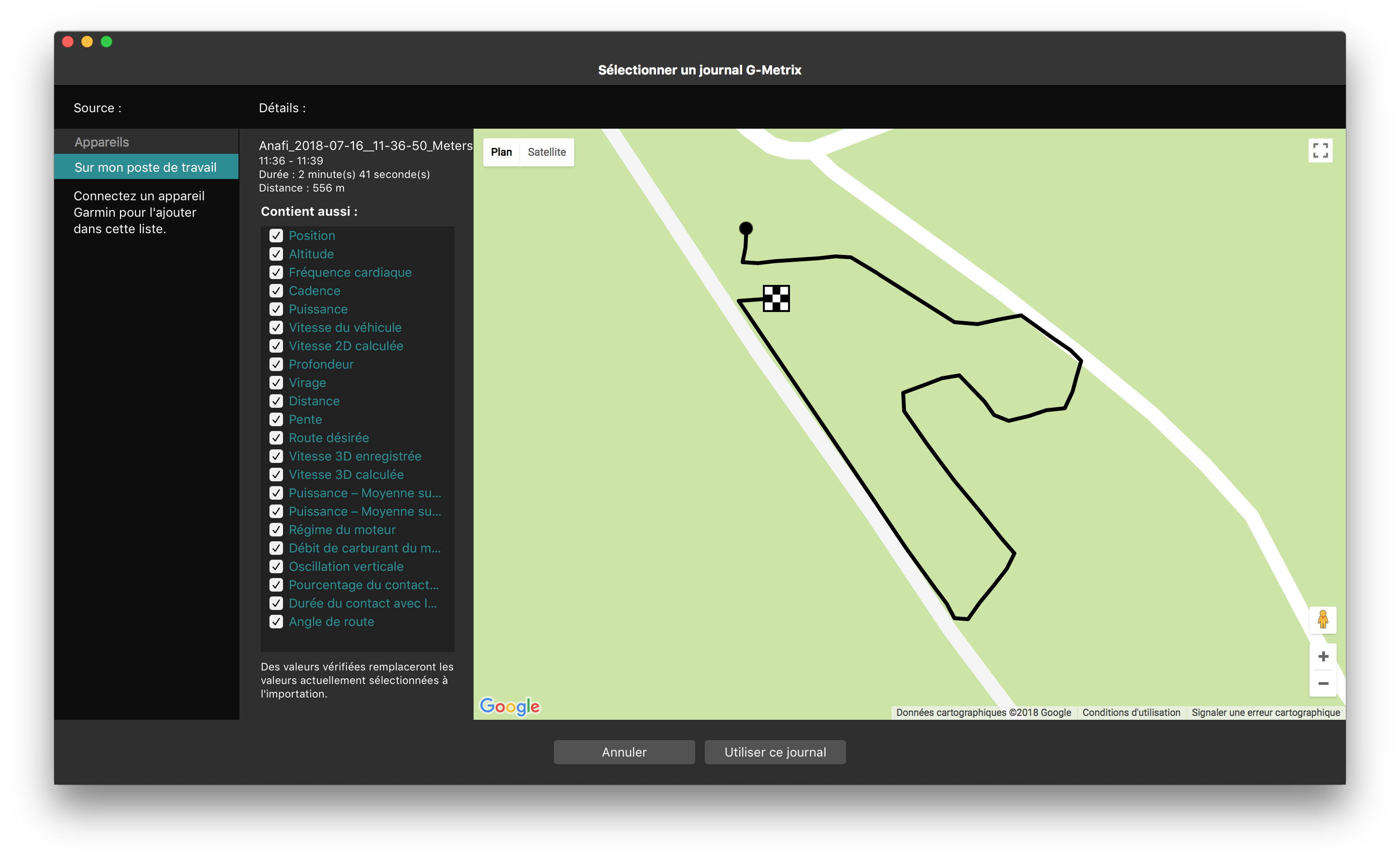Toggle Vitesse du véhicule checkbox
The image size is (1400, 862).
click(276, 327)
